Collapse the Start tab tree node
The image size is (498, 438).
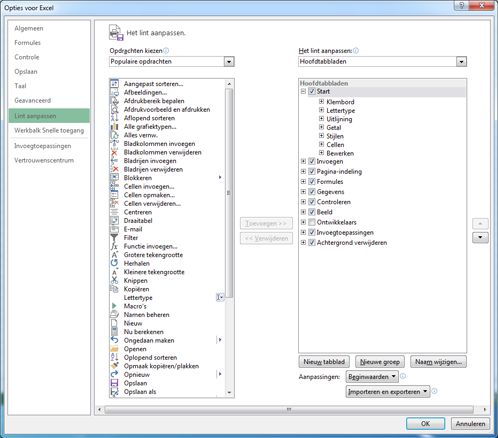[x=303, y=91]
